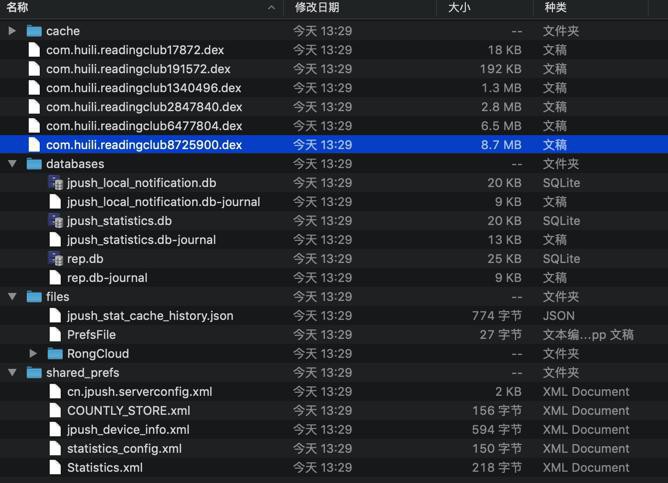This screenshot has width=668, height=483.
Task: Click the files folder icon
Action: click(x=34, y=297)
